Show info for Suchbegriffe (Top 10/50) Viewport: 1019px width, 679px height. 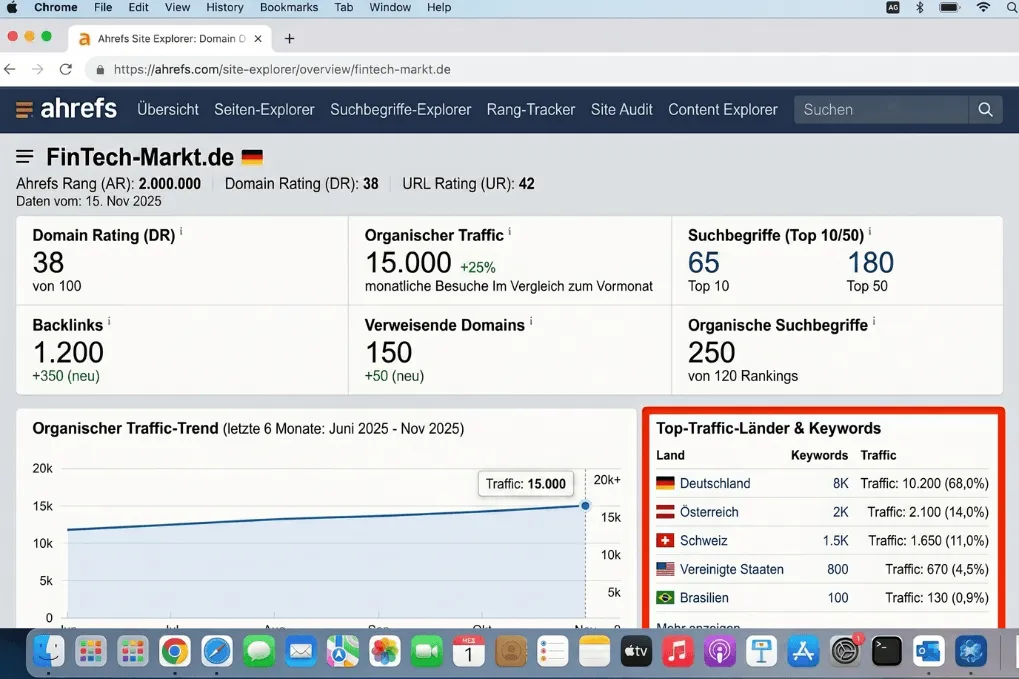tap(870, 231)
